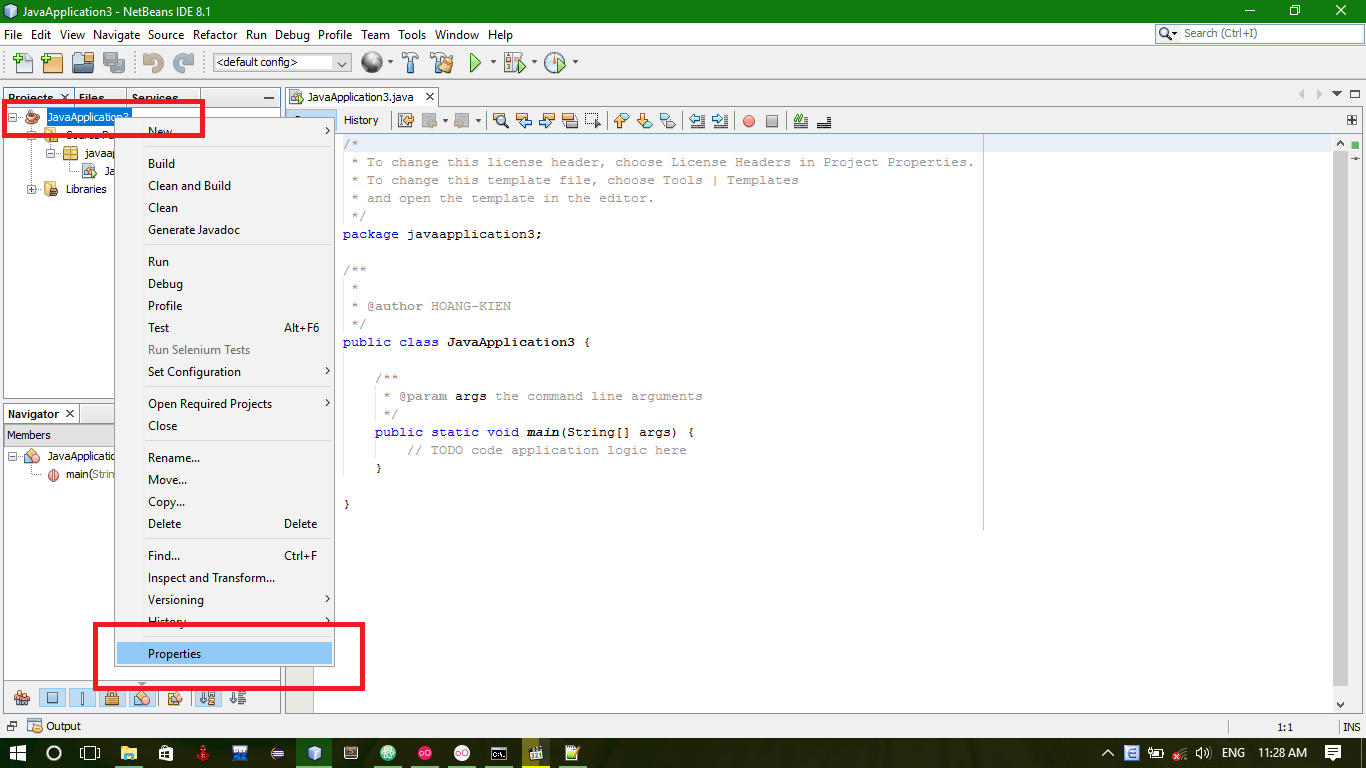Screen dimensions: 1366x768
Task: Choose Properties in the context menu
Action: tap(224, 654)
